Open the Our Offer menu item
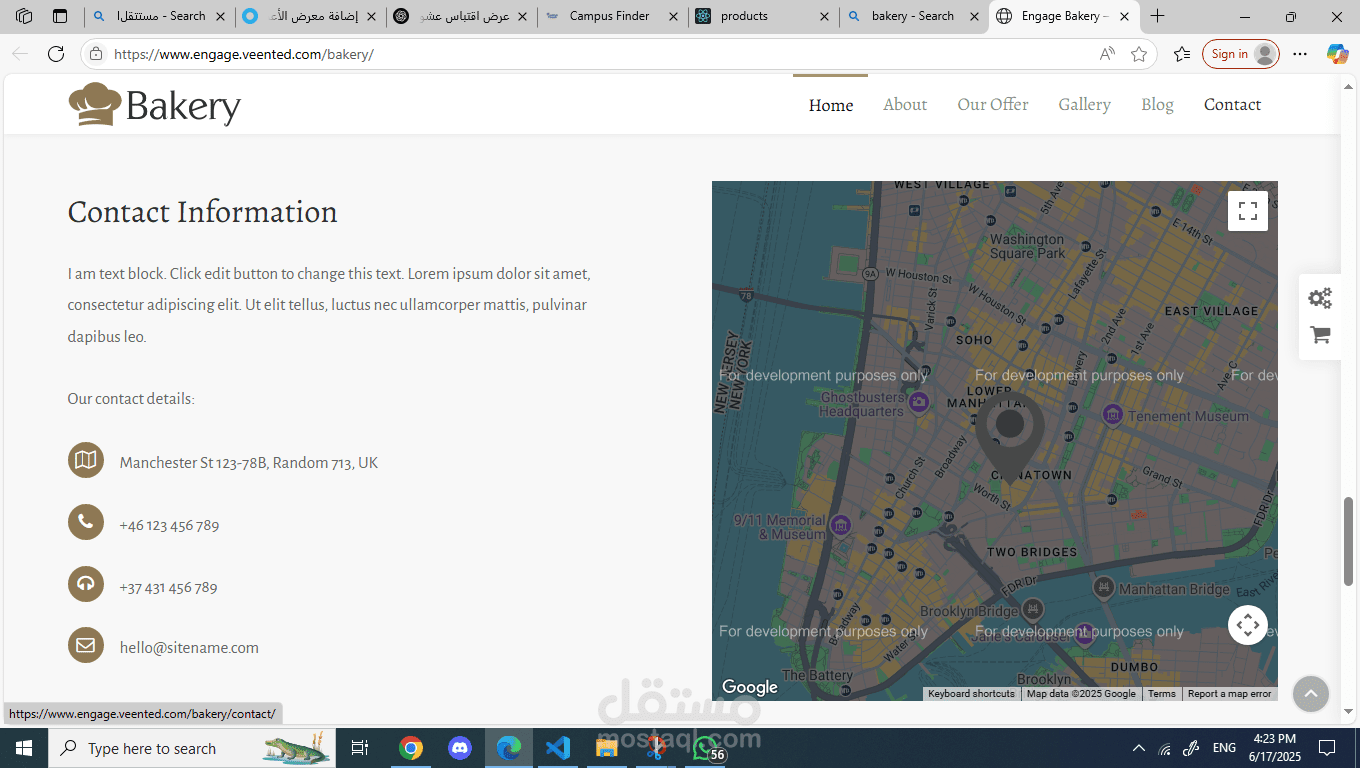 (x=993, y=105)
